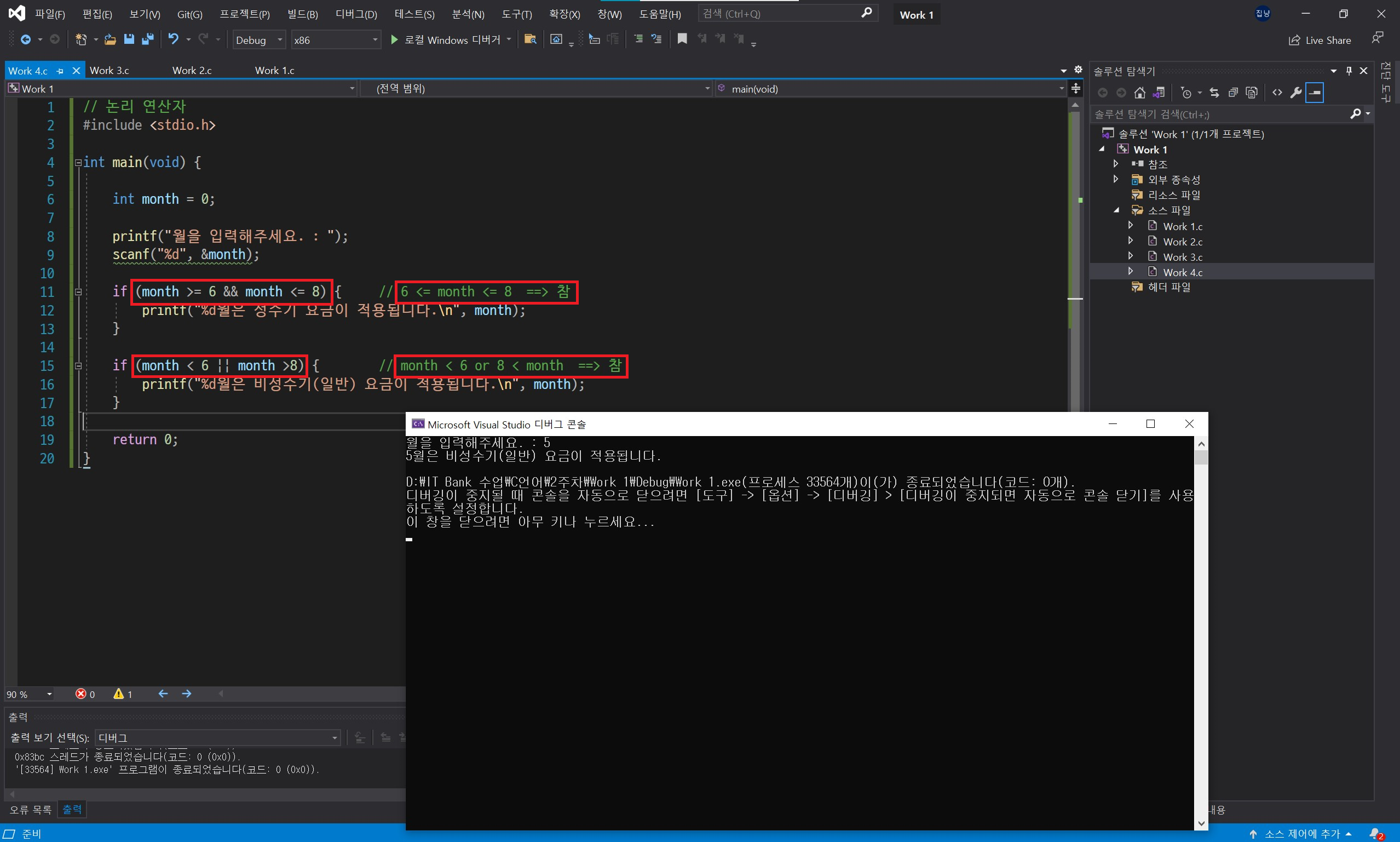
Task: Open the Debug configuration dropdown
Action: point(259,39)
